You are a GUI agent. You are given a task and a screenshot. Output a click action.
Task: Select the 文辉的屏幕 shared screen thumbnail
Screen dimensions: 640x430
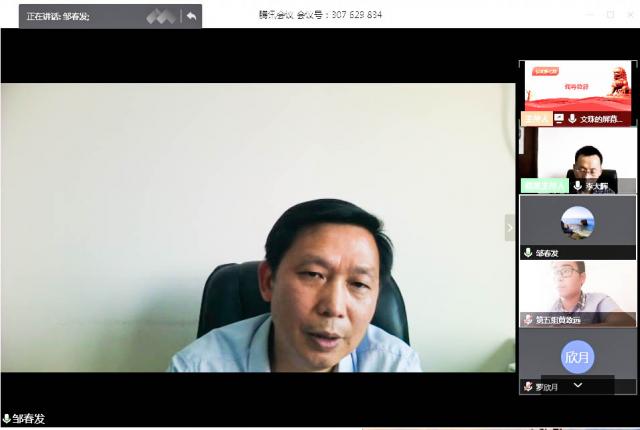pos(578,87)
